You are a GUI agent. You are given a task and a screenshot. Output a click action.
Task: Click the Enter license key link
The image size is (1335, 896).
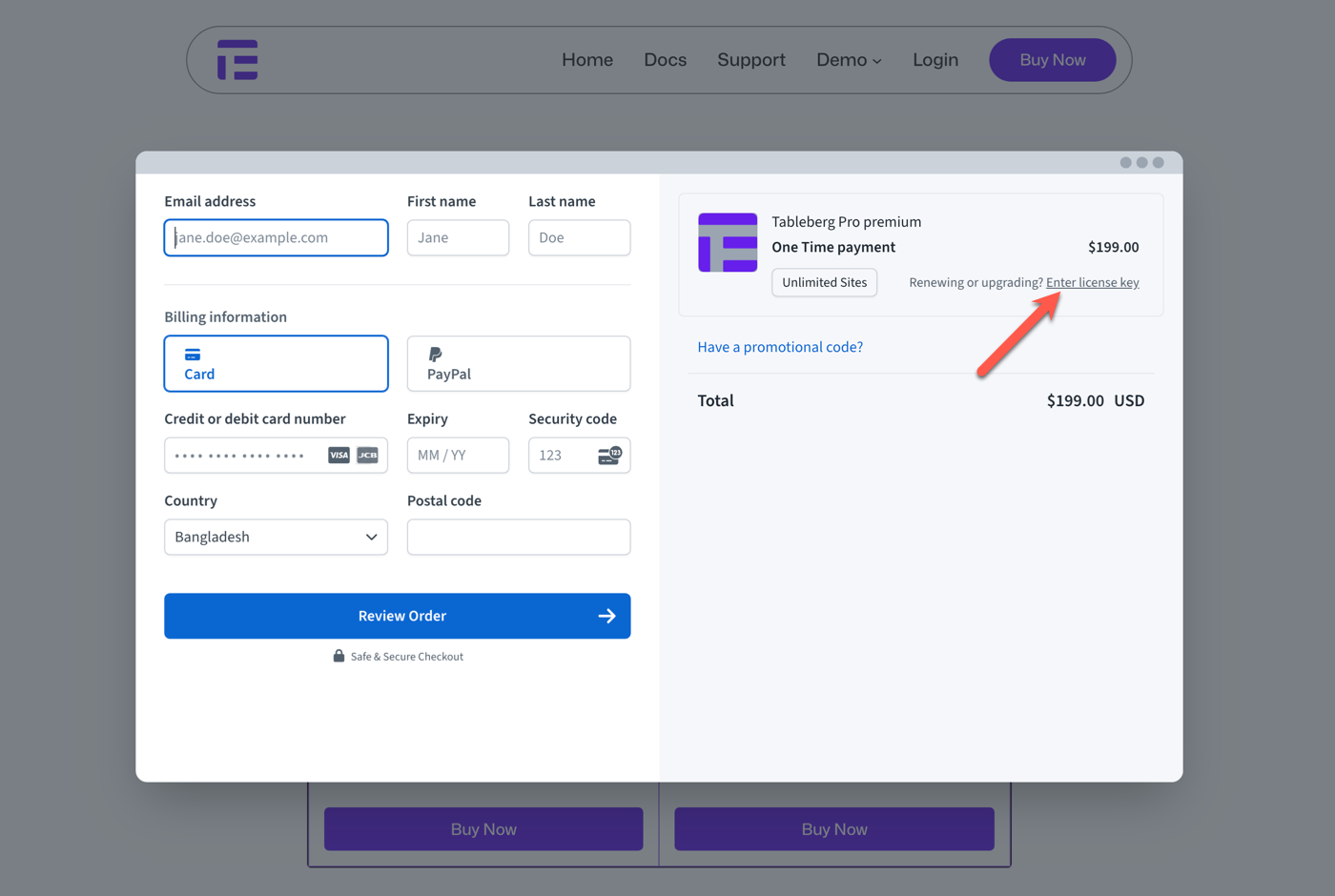coord(1092,282)
